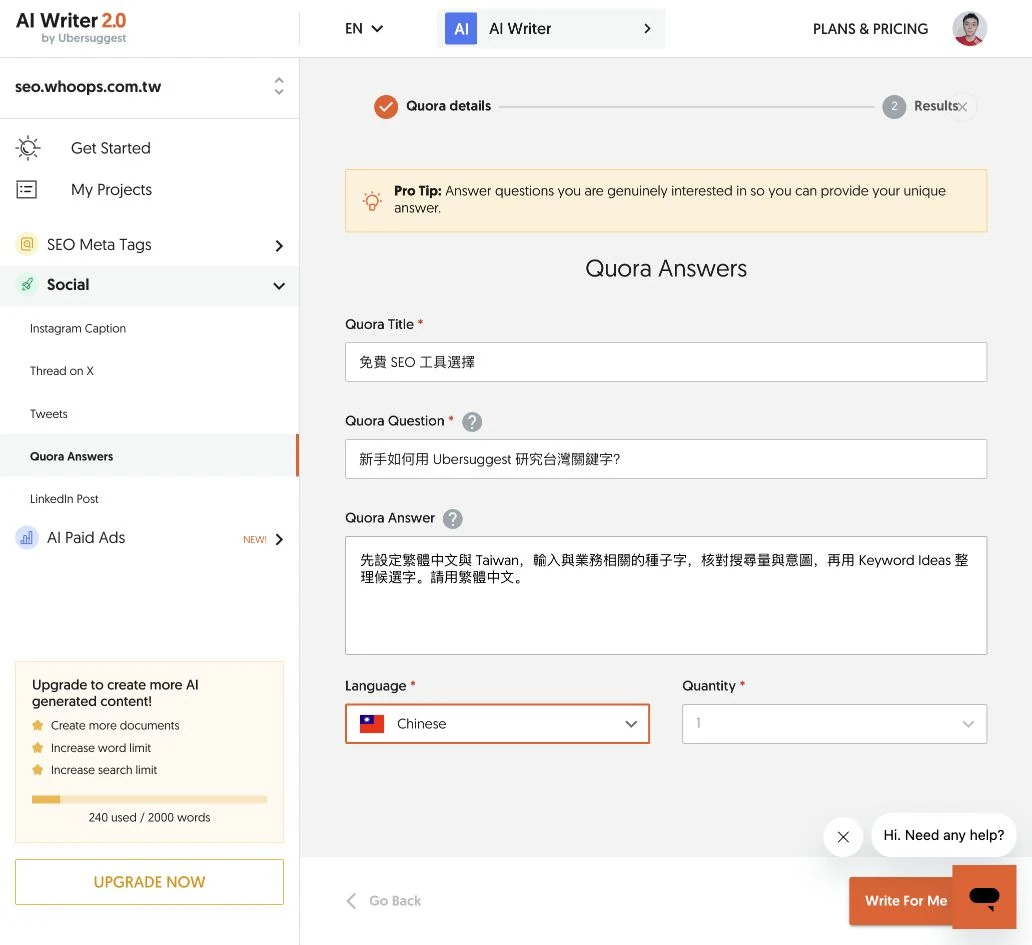The height and width of the screenshot is (945, 1032).
Task: Open the user profile avatar
Action: [969, 28]
